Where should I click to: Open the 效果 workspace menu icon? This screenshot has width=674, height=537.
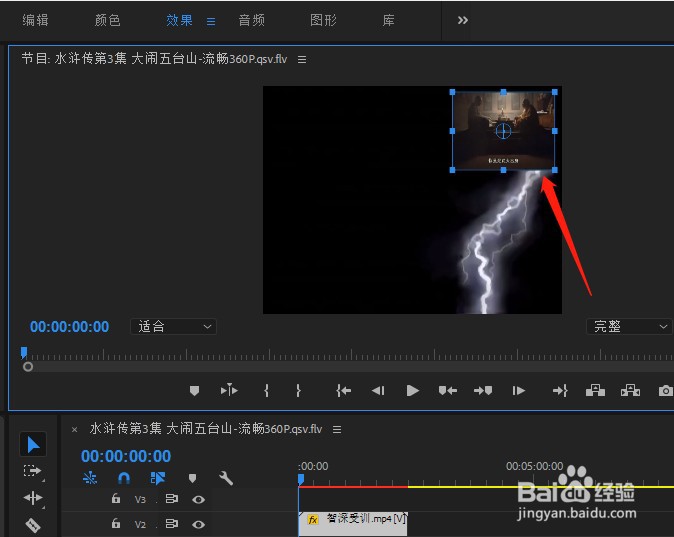click(211, 21)
